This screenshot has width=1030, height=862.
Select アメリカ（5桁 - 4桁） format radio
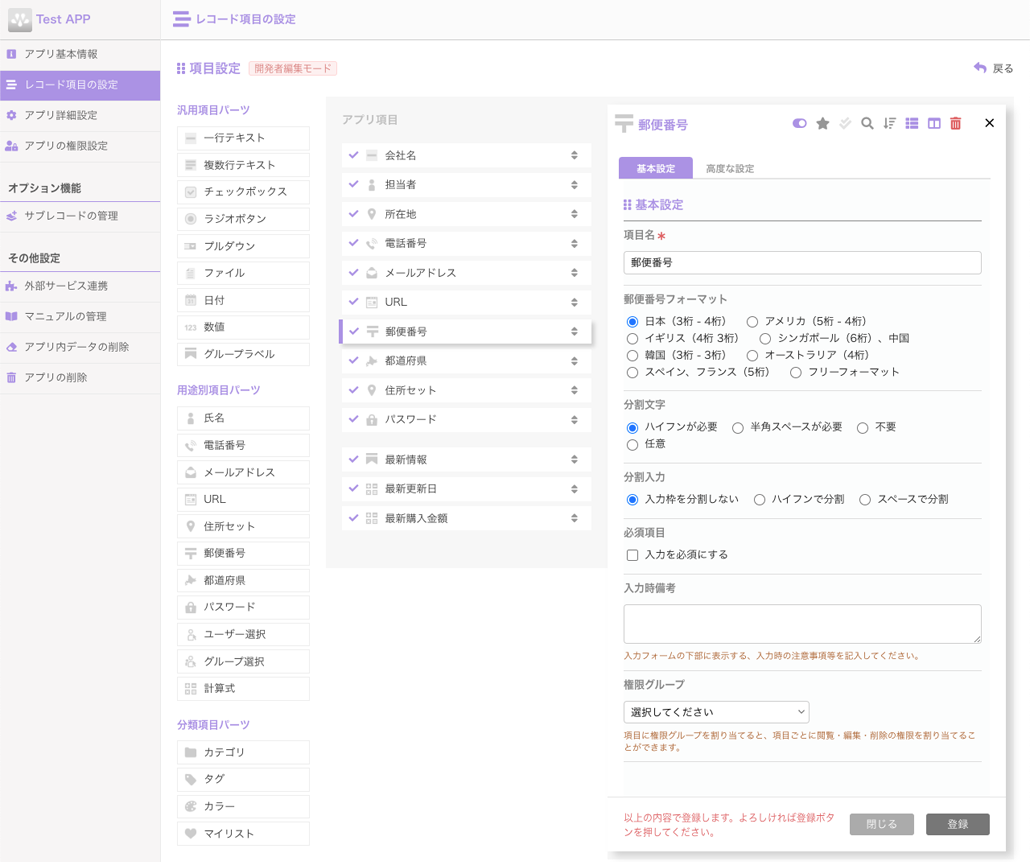[x=752, y=322]
